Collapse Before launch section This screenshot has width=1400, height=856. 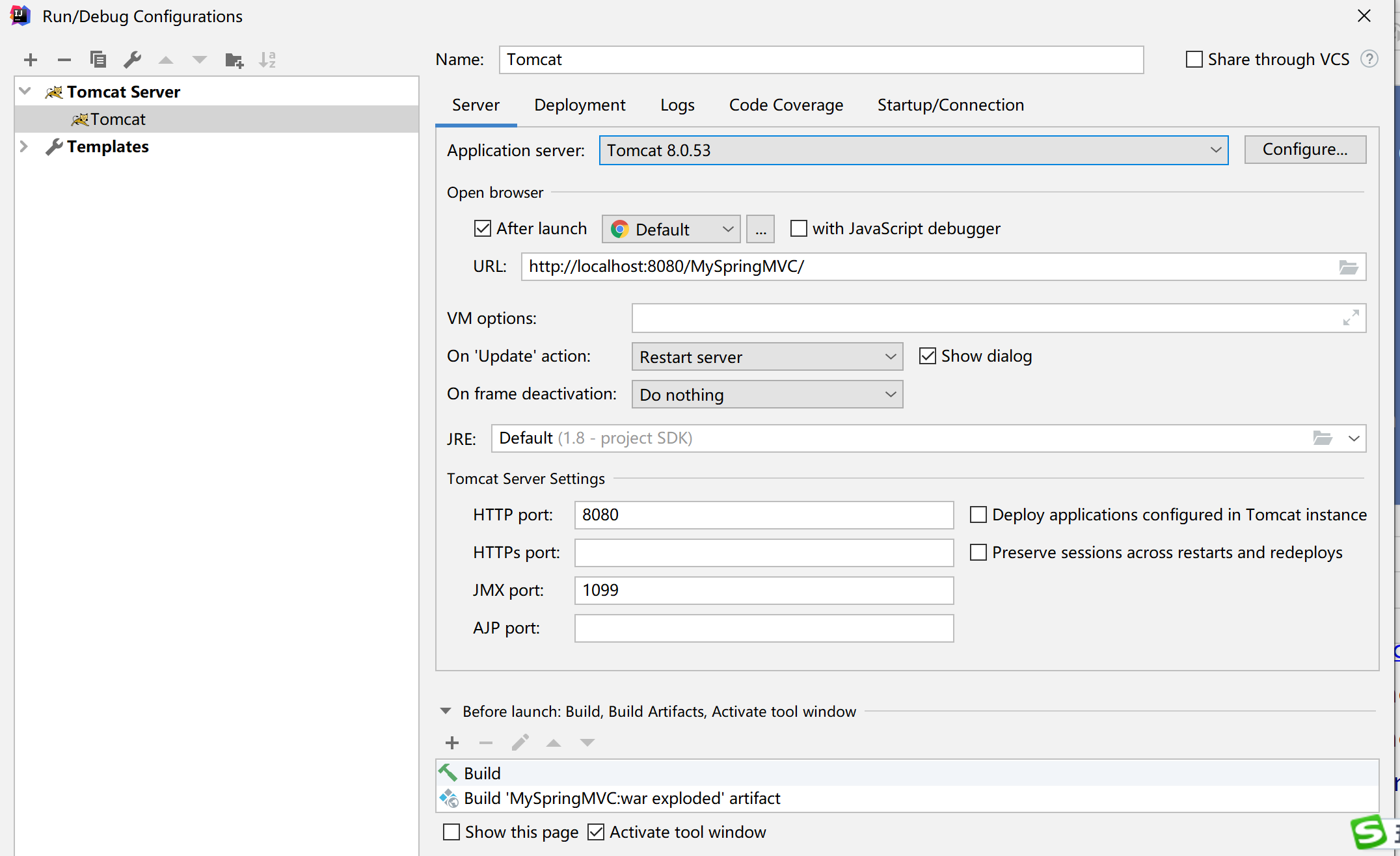[x=446, y=711]
